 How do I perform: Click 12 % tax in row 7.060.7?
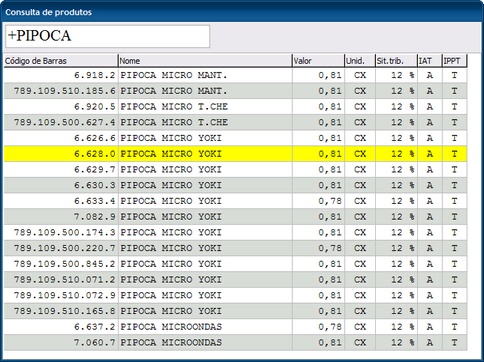click(x=403, y=342)
